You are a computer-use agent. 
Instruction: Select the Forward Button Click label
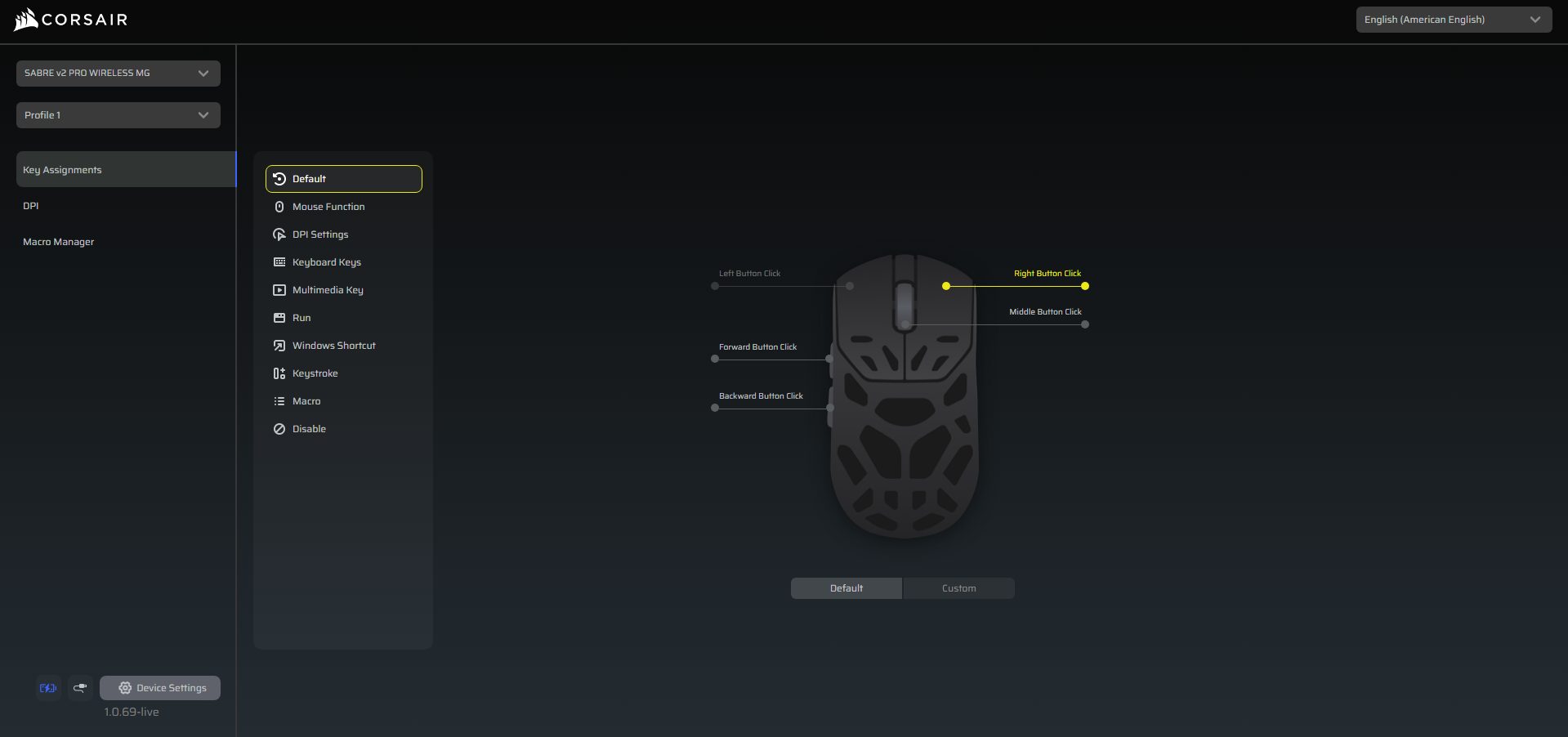[x=757, y=347]
